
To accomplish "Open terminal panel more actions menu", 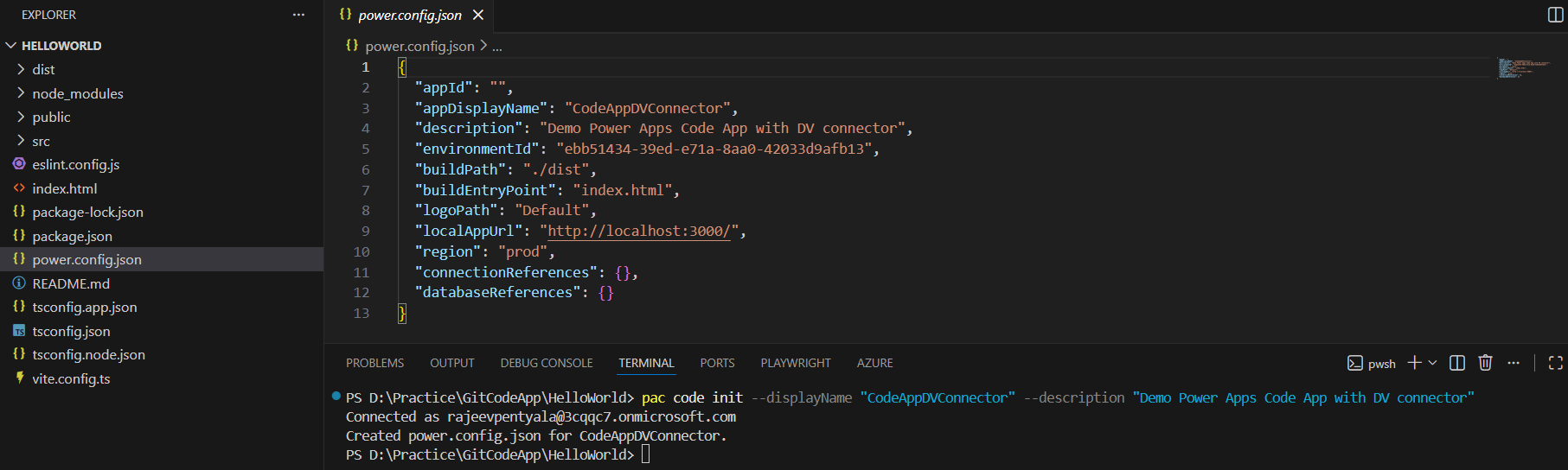I will coord(1514,363).
